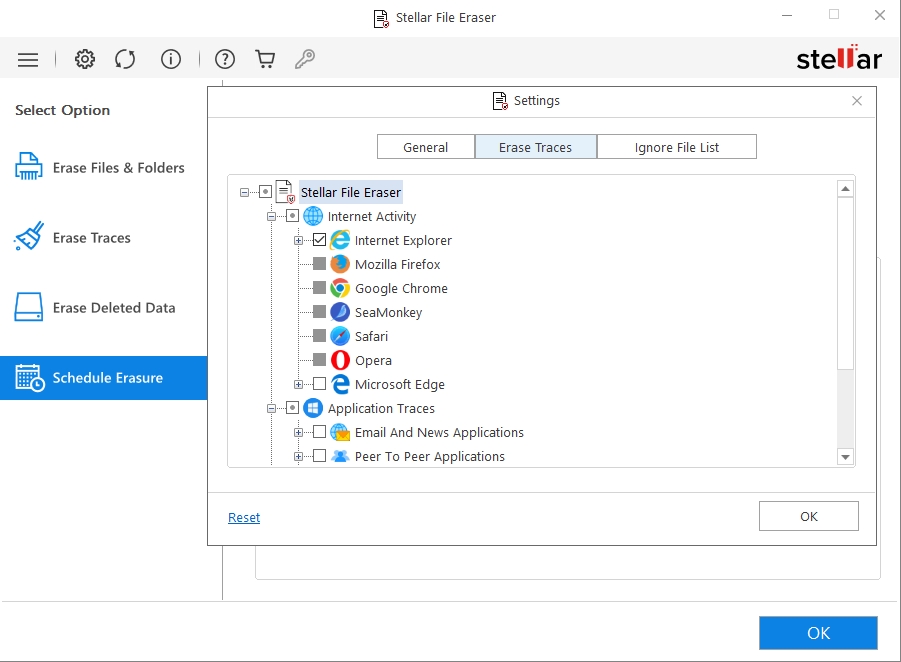Check Email And News Applications checkbox
Viewport: 901px width, 662px height.
click(319, 432)
